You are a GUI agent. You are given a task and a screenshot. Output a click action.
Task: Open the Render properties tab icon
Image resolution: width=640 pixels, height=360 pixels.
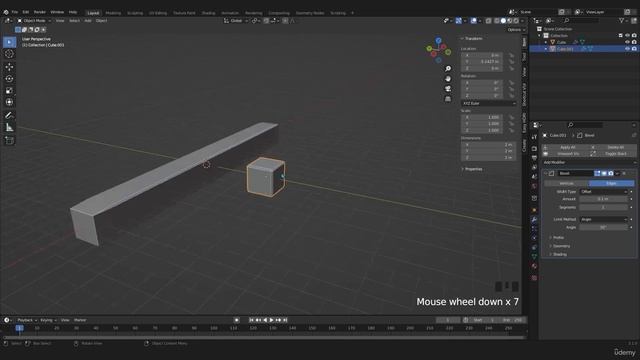point(534,148)
